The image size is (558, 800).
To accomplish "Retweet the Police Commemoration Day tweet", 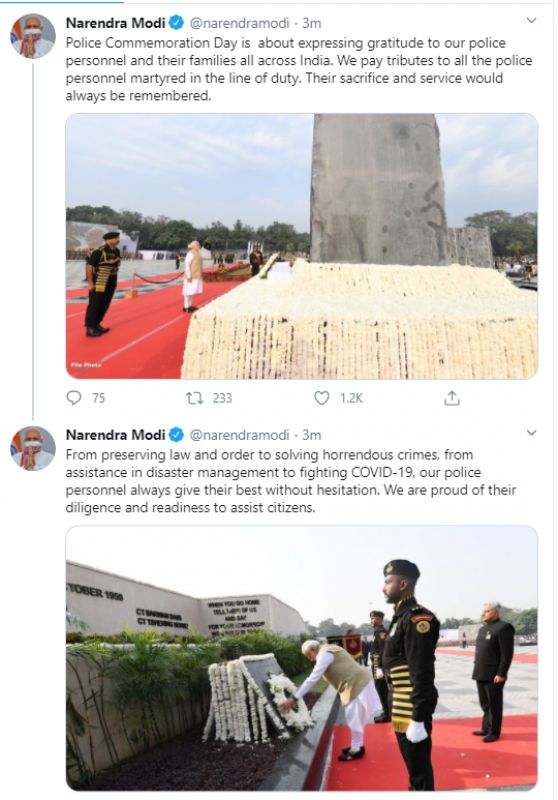I will click(x=194, y=398).
